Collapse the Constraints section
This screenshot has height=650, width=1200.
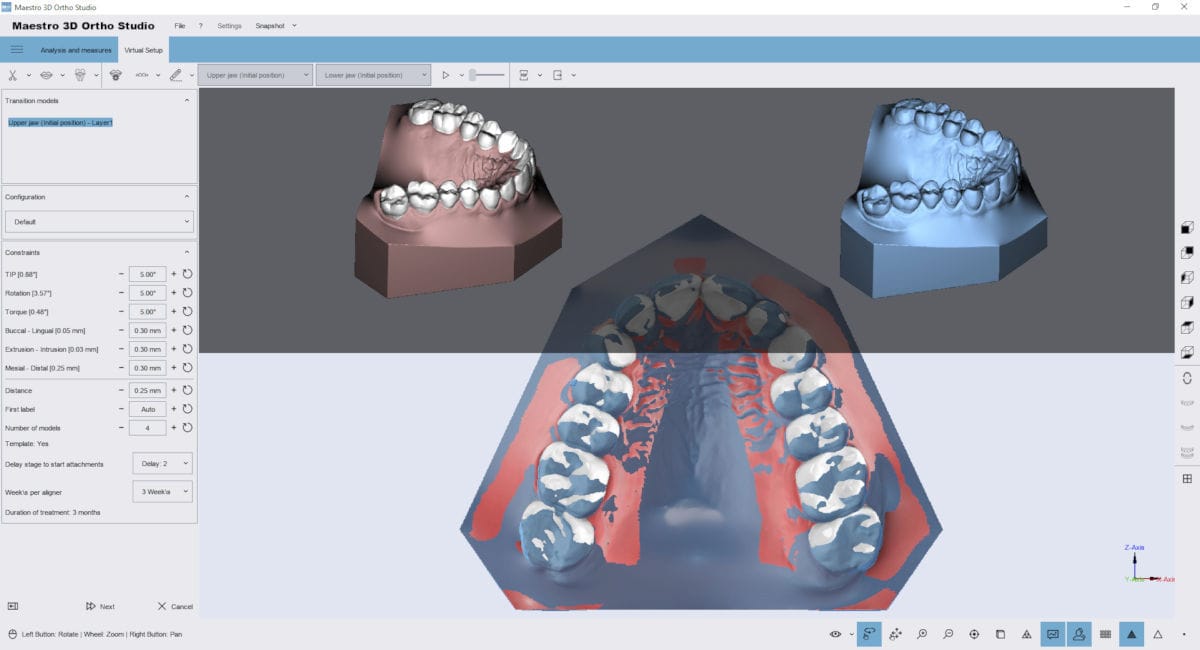pos(186,252)
